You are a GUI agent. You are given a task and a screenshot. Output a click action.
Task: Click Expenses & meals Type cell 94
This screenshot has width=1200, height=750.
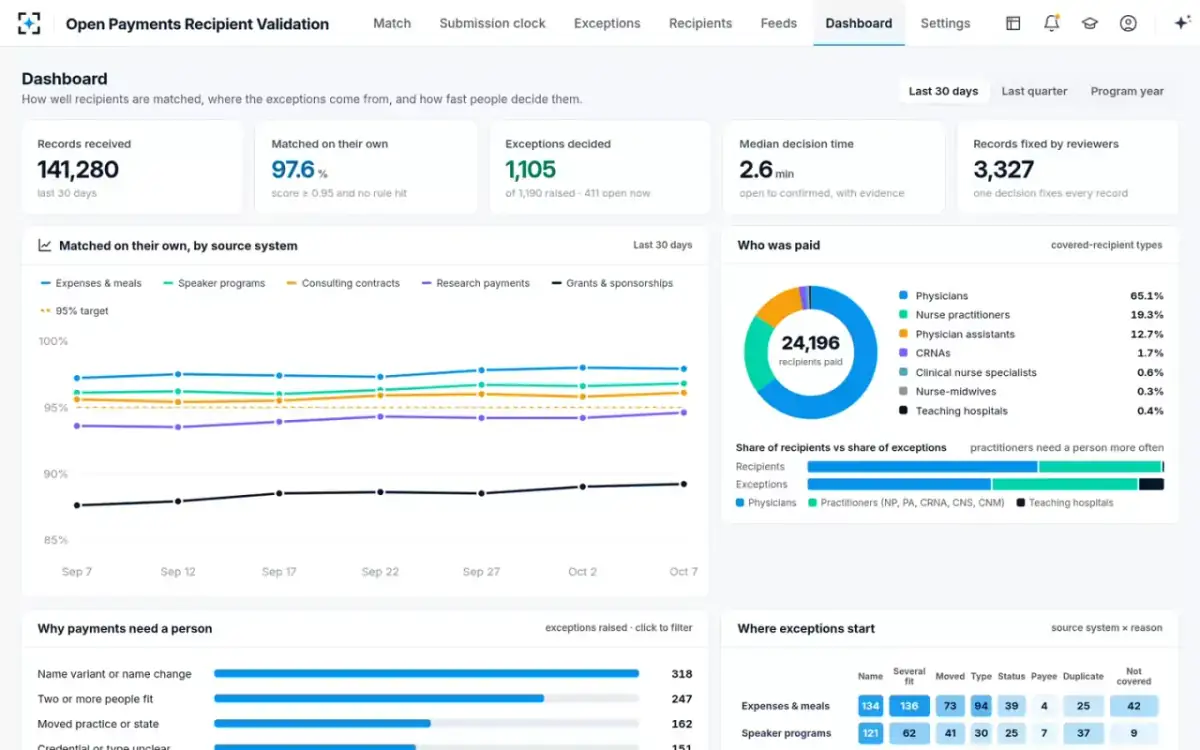click(x=981, y=706)
